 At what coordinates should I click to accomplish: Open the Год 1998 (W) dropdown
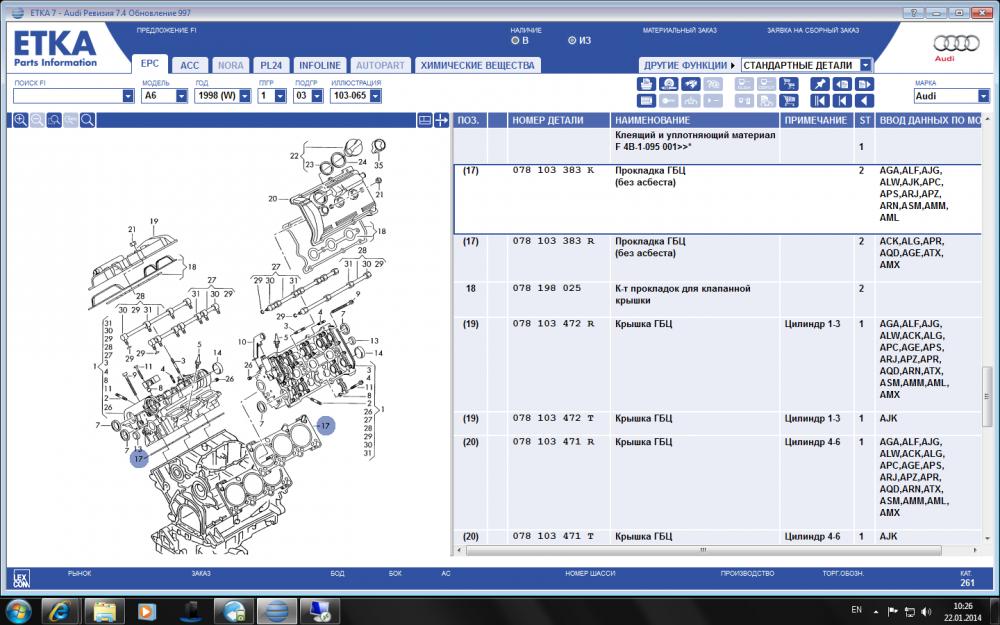click(243, 96)
